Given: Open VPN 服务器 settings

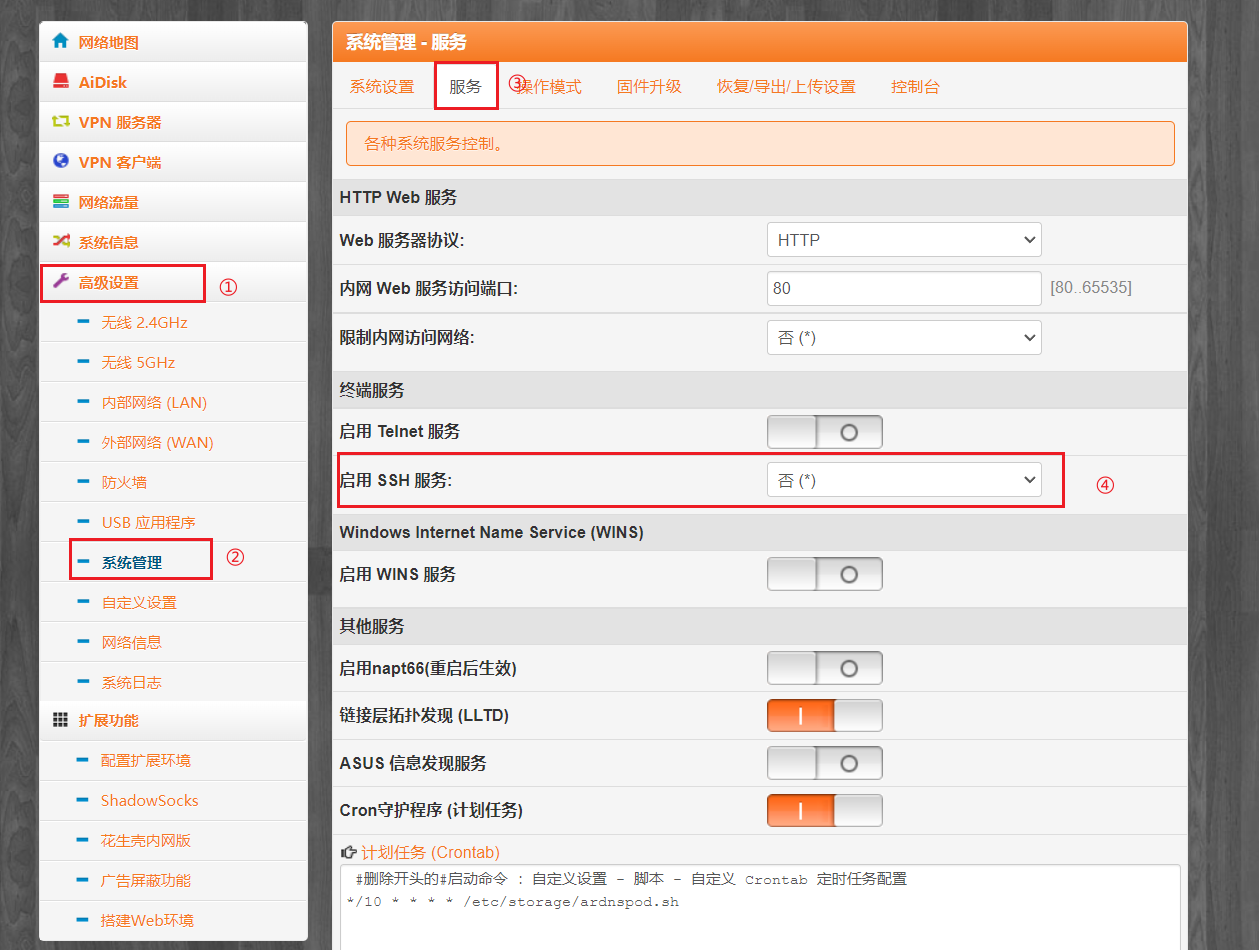Looking at the screenshot, I should point(95,121).
